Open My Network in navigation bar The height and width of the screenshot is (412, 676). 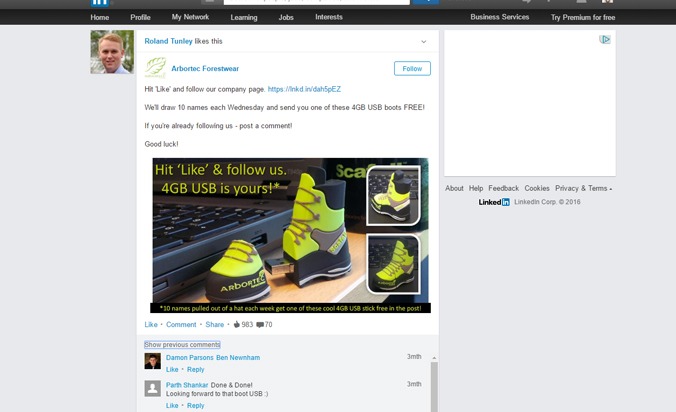coord(190,17)
